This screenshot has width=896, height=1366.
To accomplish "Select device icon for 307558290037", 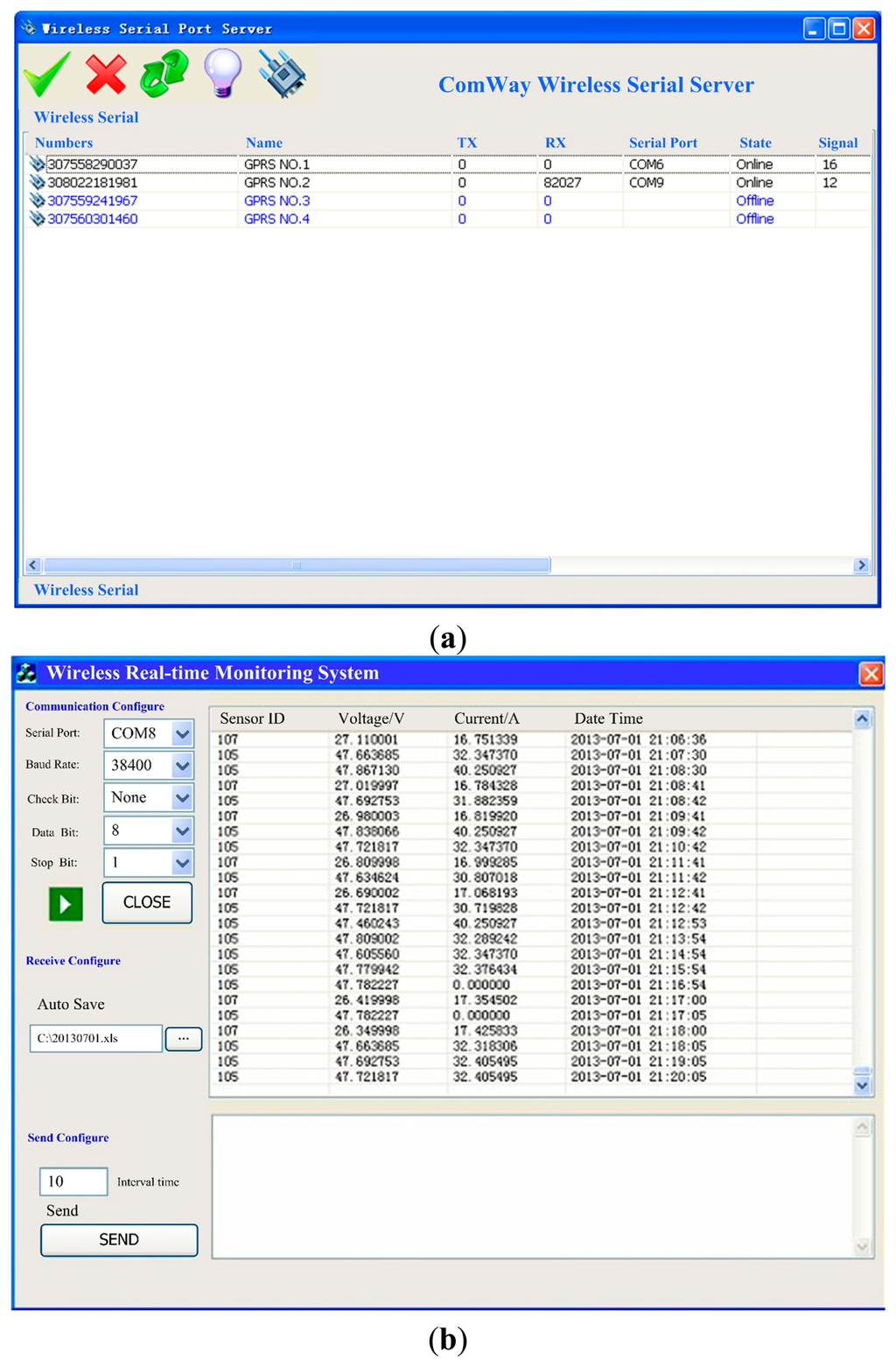I will [x=37, y=164].
